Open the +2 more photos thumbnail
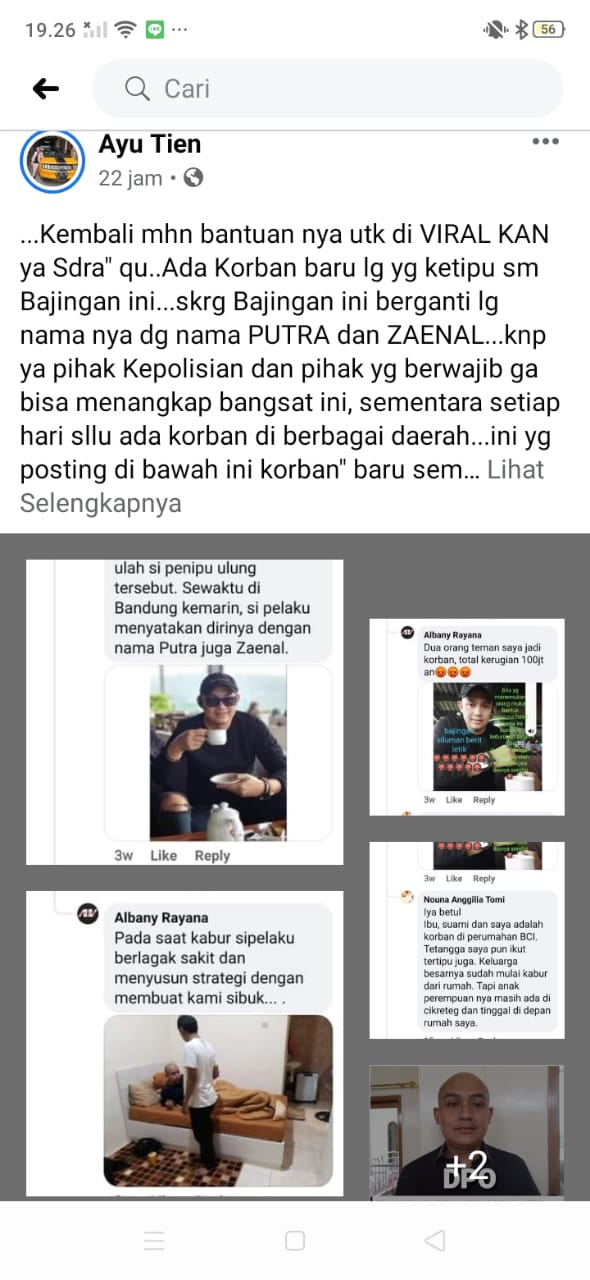This screenshot has height=1280, width=590. click(x=466, y=1130)
